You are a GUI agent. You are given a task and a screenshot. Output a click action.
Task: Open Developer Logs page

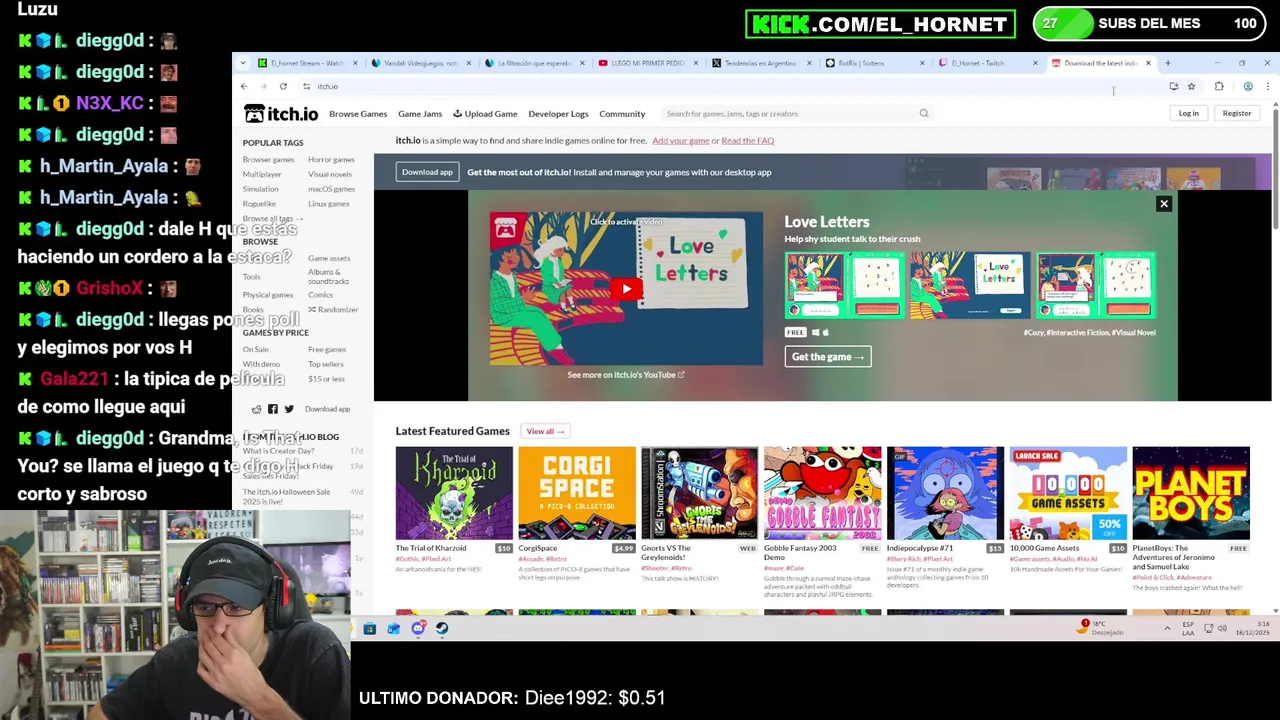pos(558,114)
